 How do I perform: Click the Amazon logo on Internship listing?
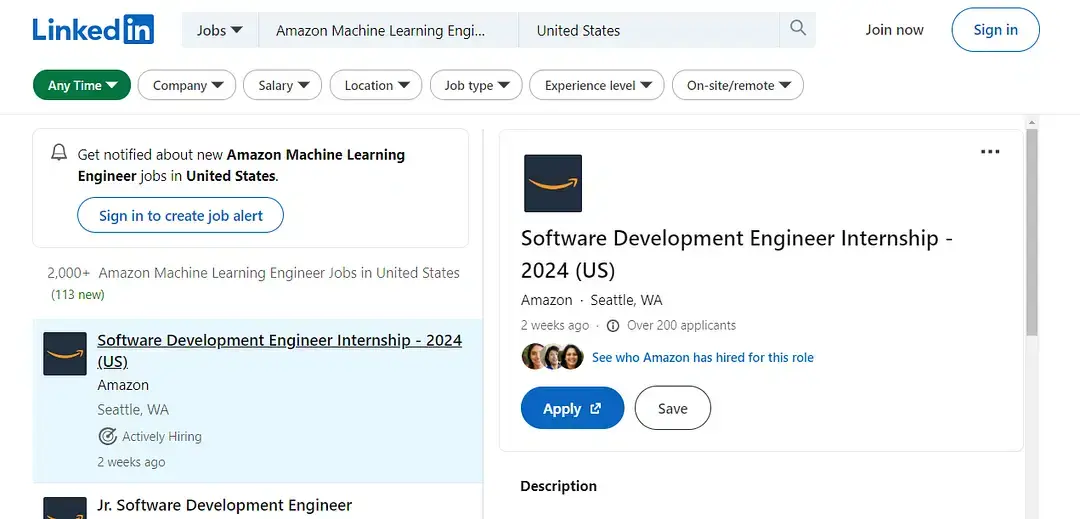(65, 354)
